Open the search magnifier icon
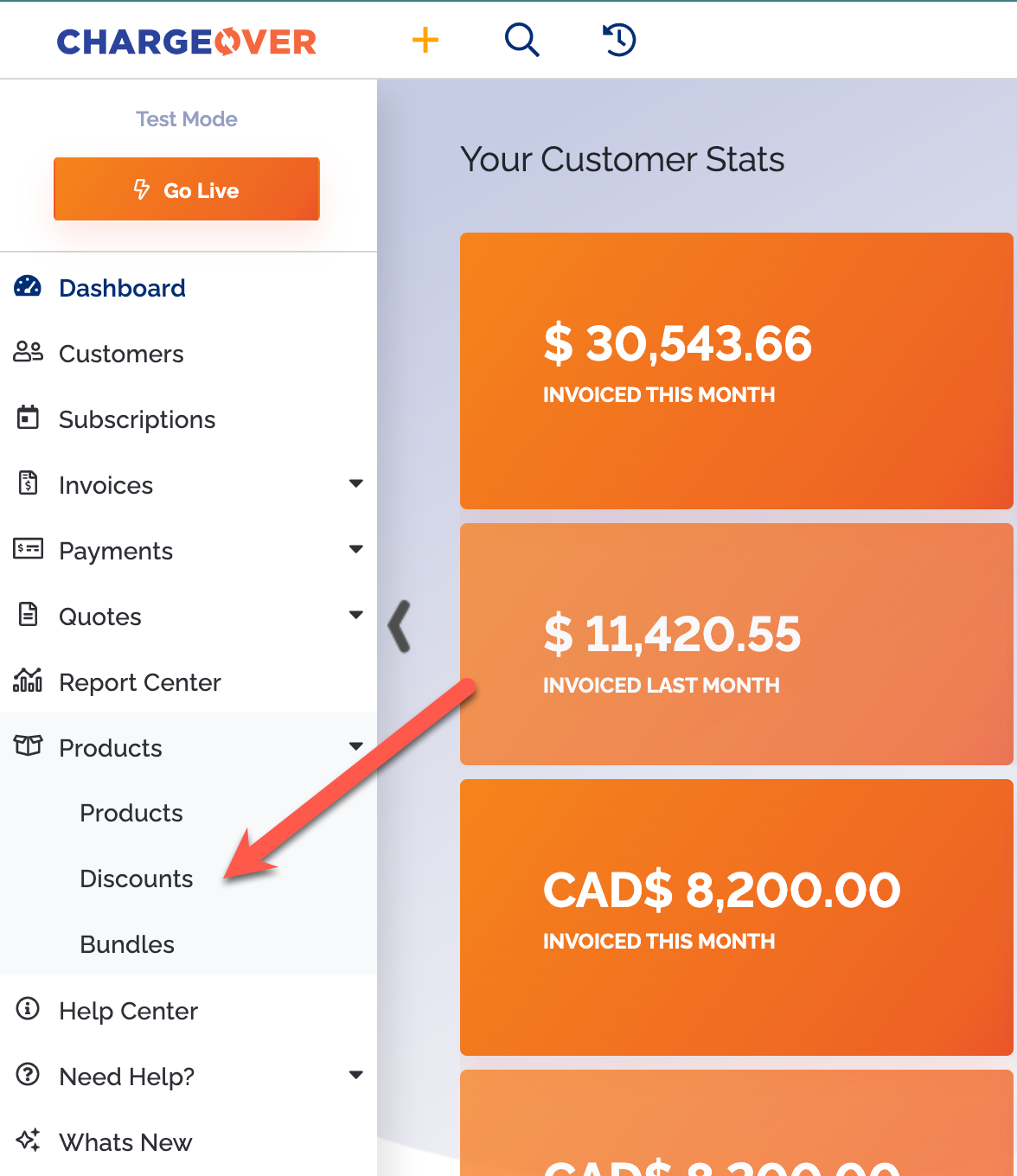The width and height of the screenshot is (1017, 1176). point(522,40)
